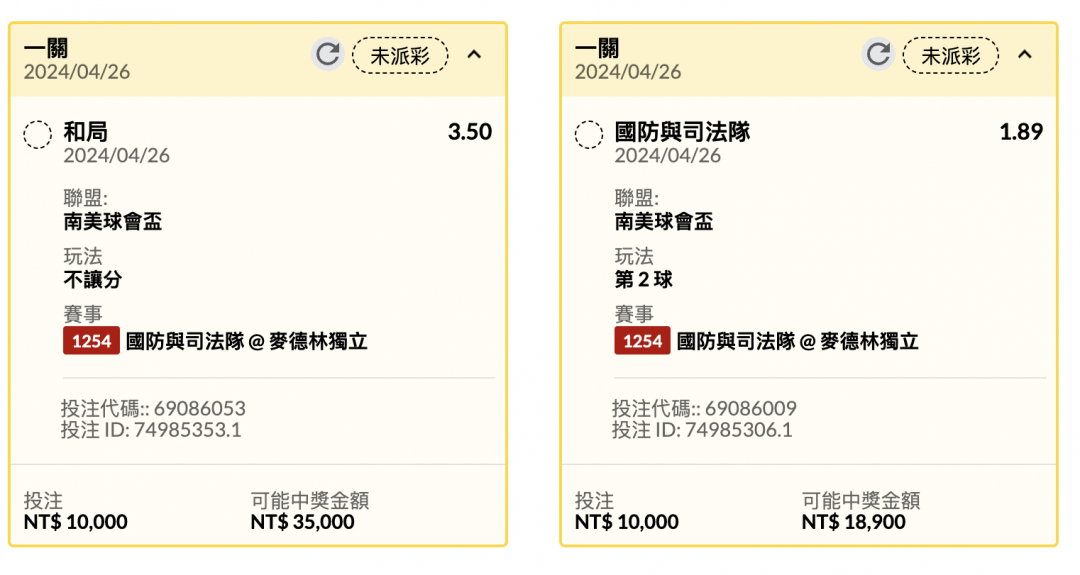
Task: Click the 1.89 odds value
Action: pos(1021,132)
